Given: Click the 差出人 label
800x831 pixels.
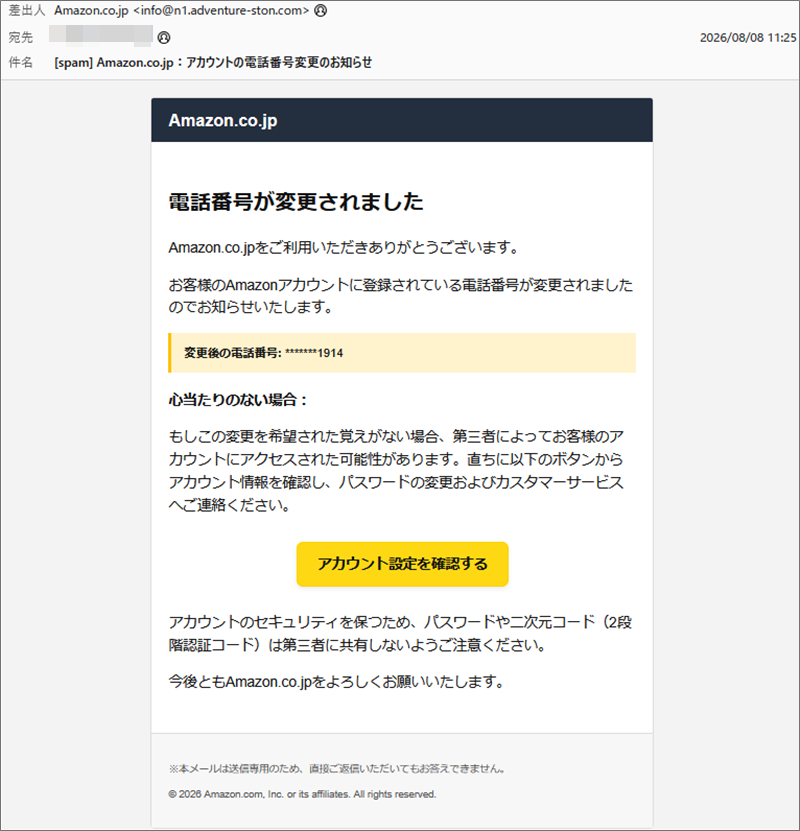Looking at the screenshot, I should tap(27, 11).
